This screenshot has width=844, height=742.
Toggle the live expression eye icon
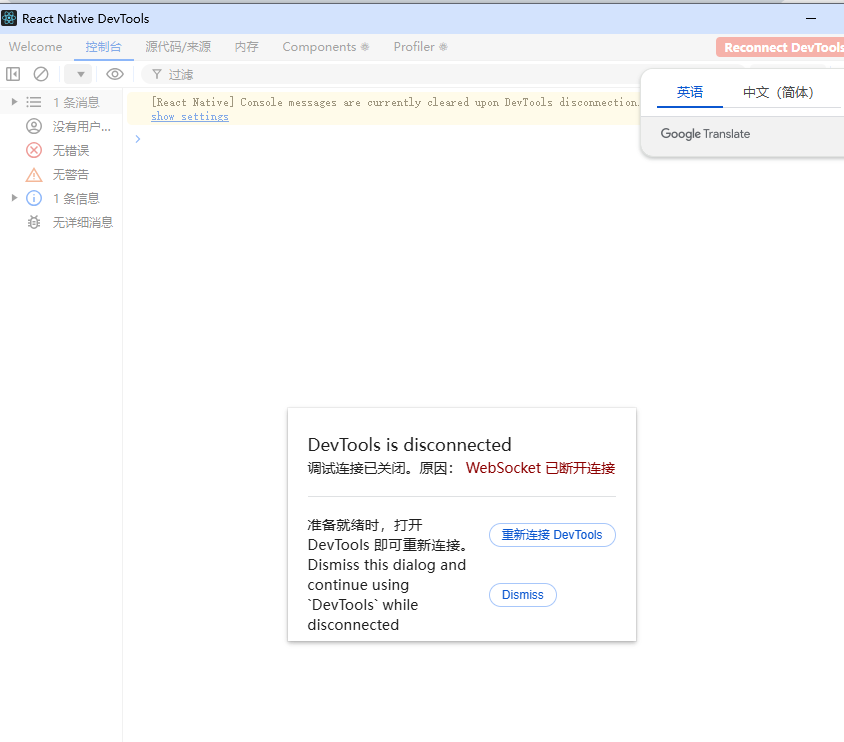[x=115, y=74]
